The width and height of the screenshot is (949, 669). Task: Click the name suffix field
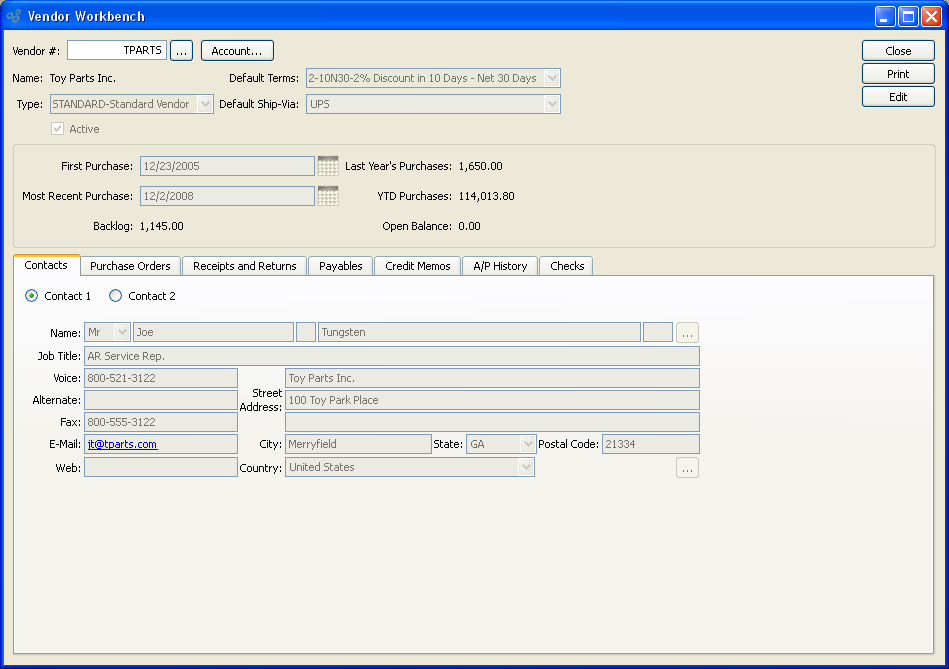point(657,332)
